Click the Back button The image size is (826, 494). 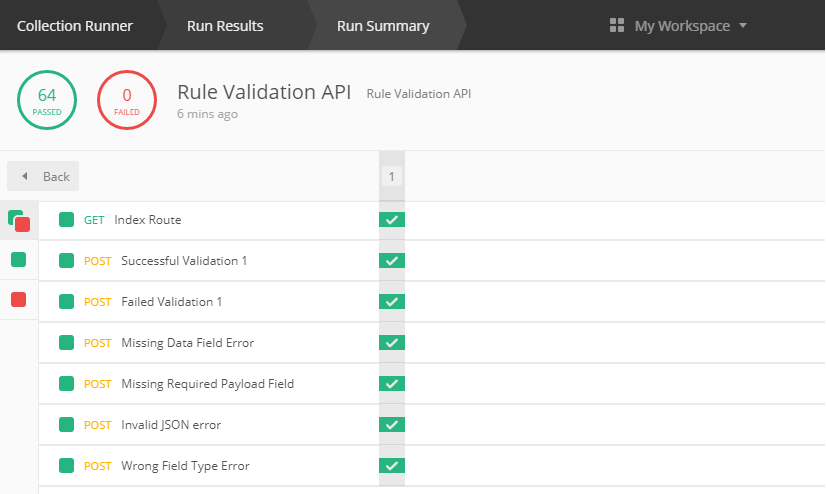point(43,176)
